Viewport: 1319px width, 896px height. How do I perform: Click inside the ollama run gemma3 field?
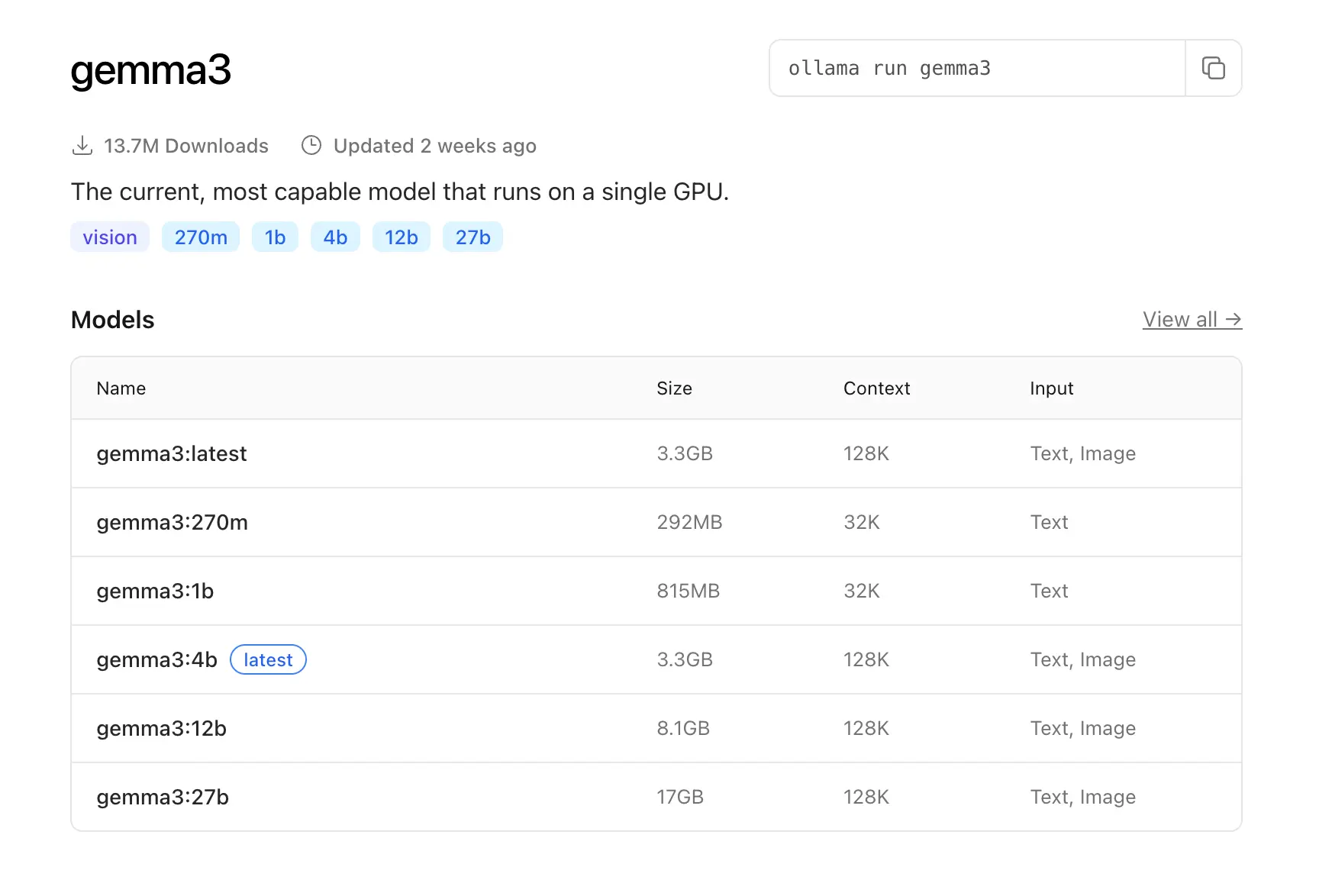[x=977, y=69]
